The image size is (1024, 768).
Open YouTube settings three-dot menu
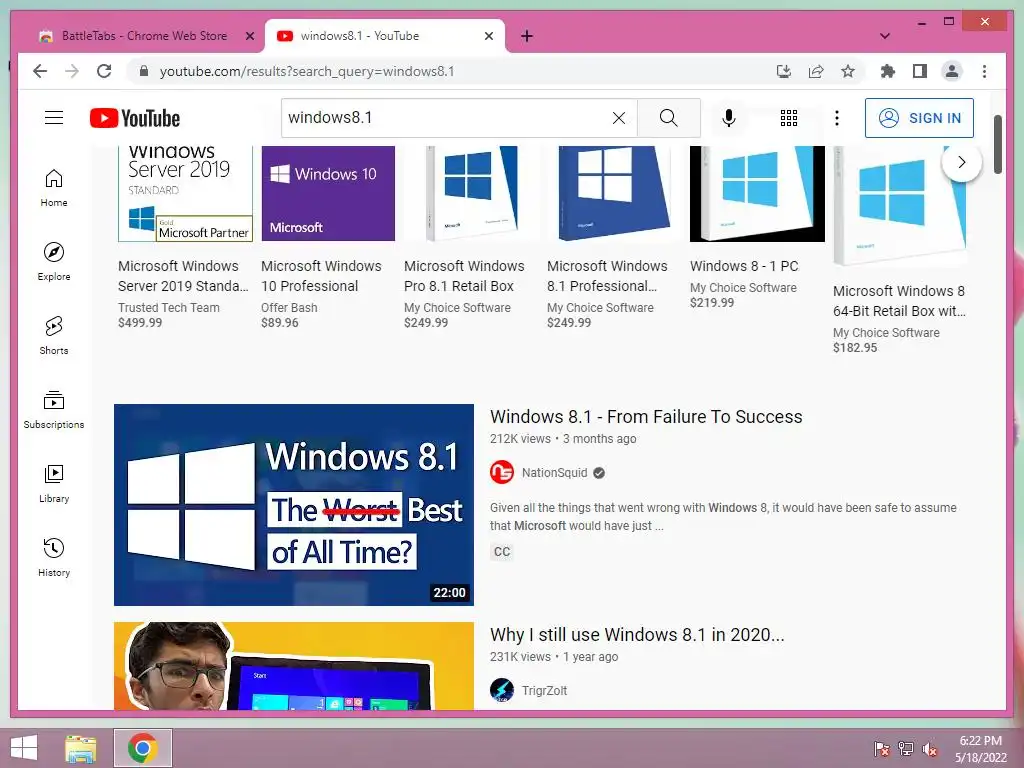click(x=837, y=118)
